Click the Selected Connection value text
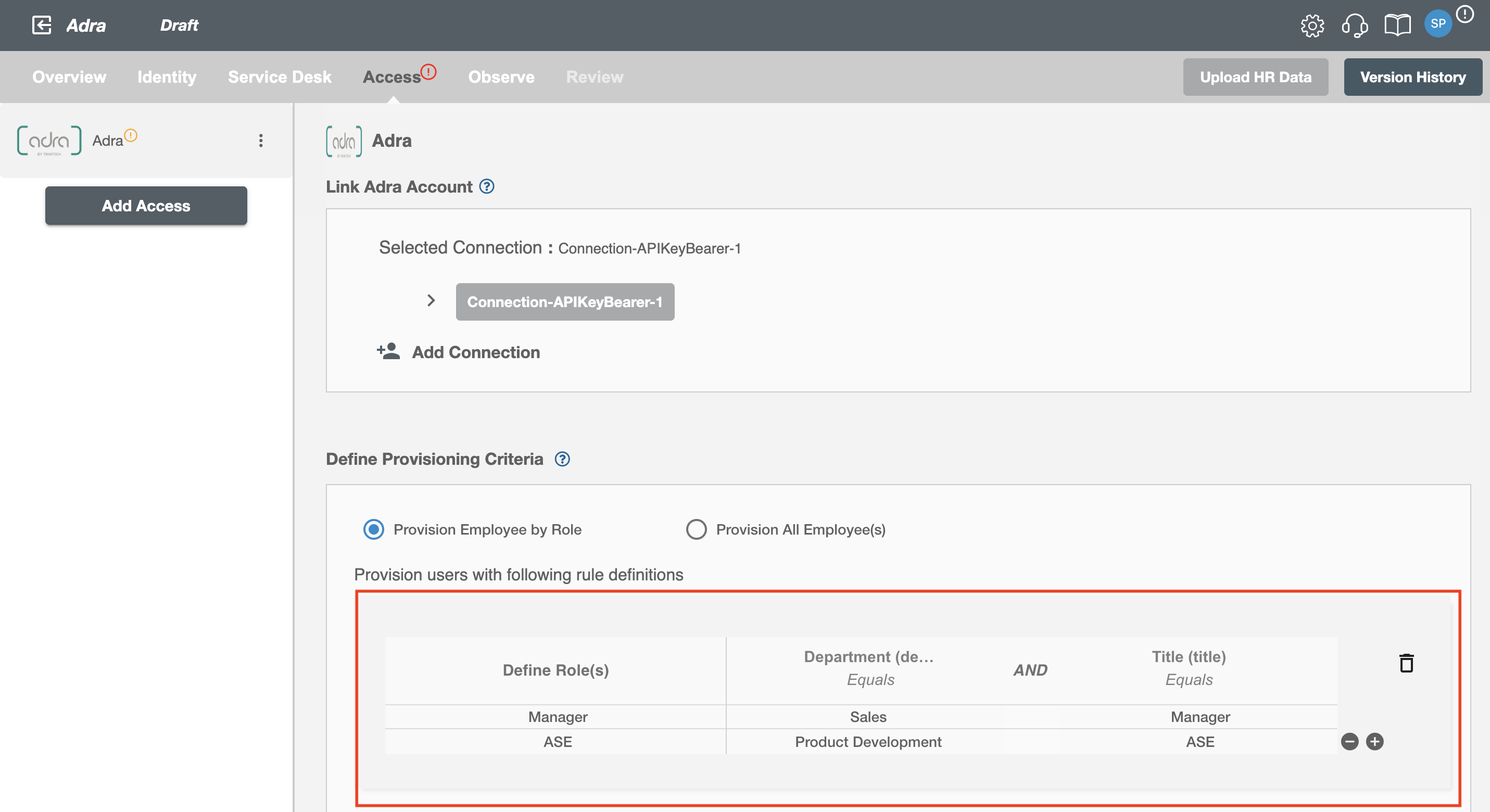The width and height of the screenshot is (1490, 812). click(x=649, y=248)
